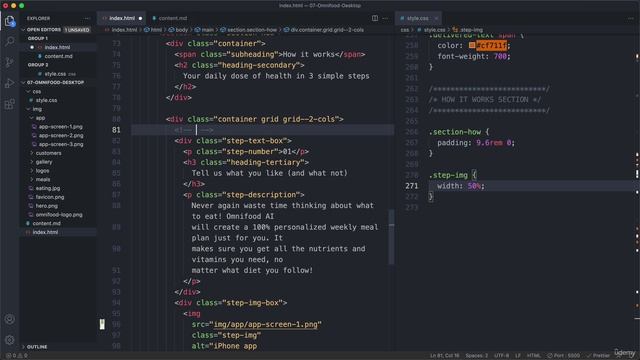
Task: Click 'Ln 81, Col 16' in status bar
Action: tap(444, 356)
